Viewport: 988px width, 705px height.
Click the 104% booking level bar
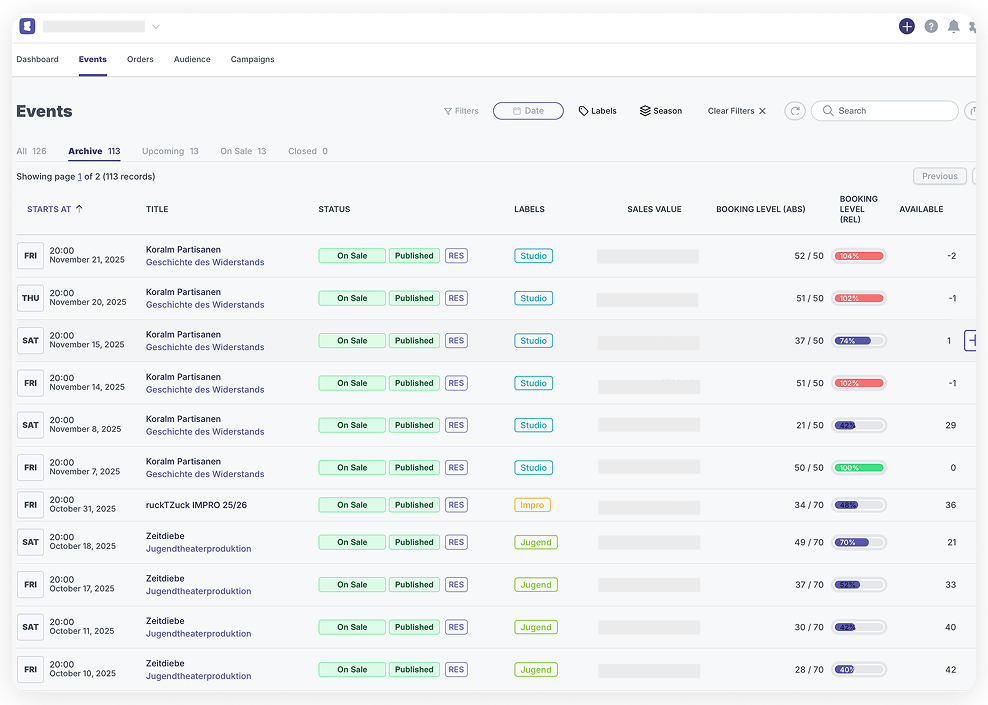(859, 256)
